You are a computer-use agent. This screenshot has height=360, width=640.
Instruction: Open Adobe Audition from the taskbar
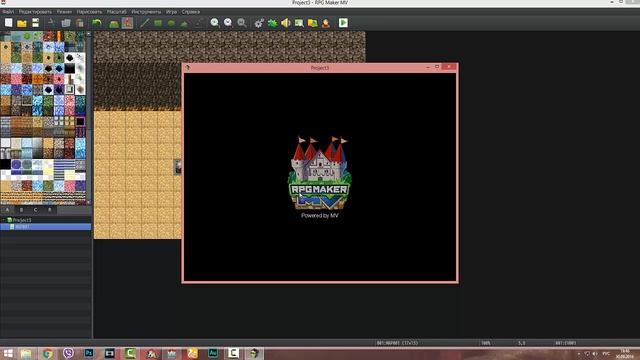pos(213,353)
